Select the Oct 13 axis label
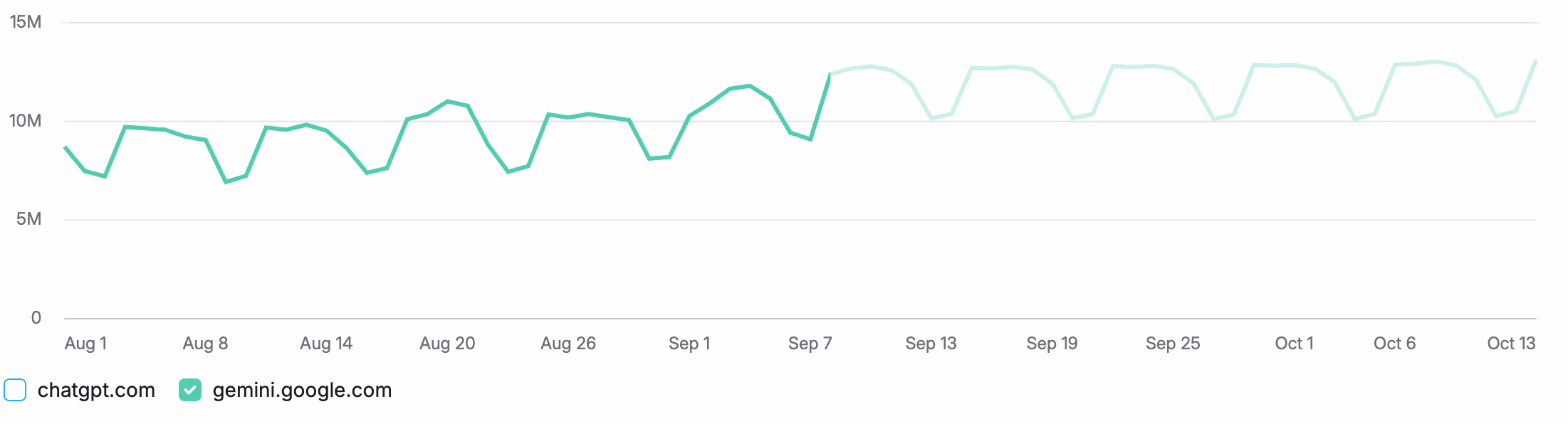 point(1511,344)
